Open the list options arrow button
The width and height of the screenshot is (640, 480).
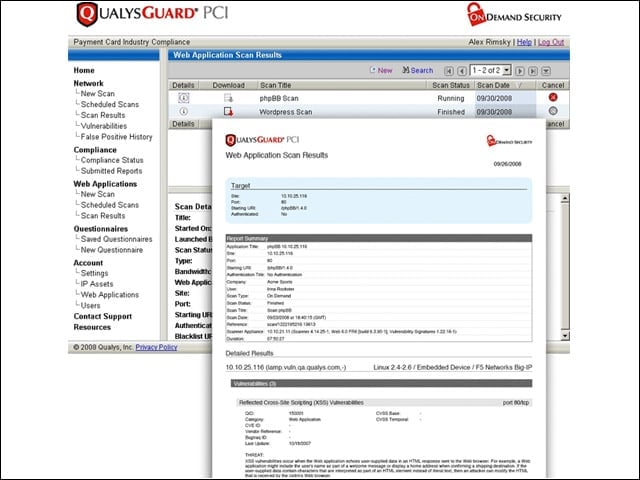(546, 71)
